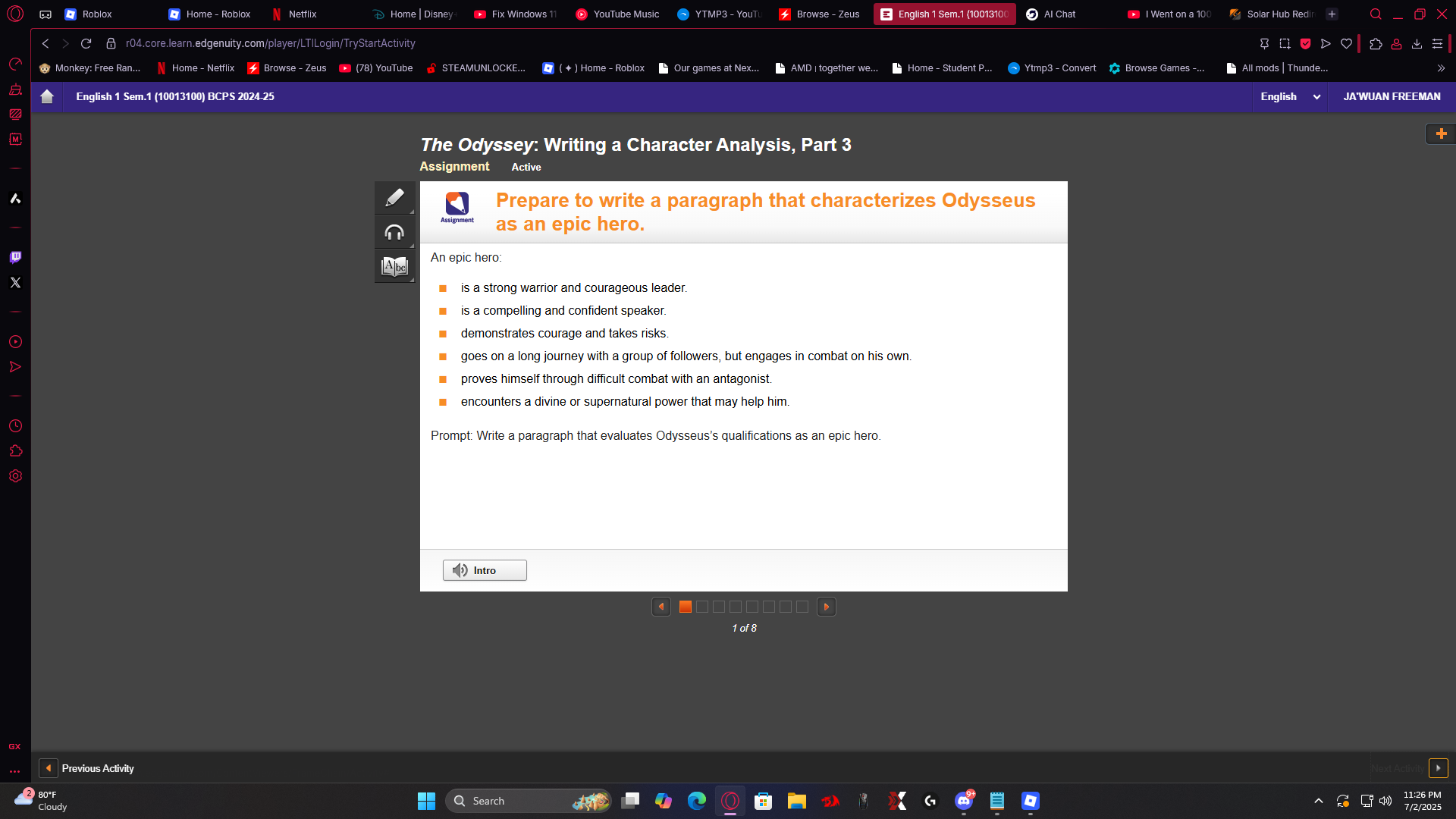Open the Windows Start menu

point(426,801)
